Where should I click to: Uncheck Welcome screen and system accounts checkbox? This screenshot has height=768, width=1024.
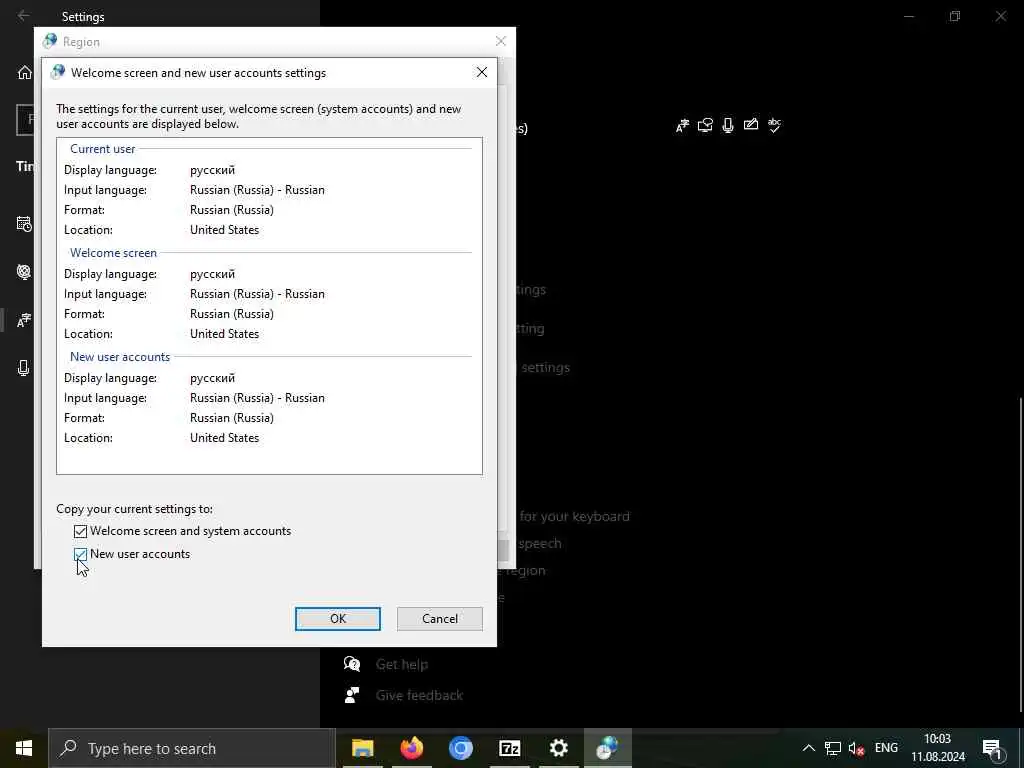pyautogui.click(x=80, y=531)
